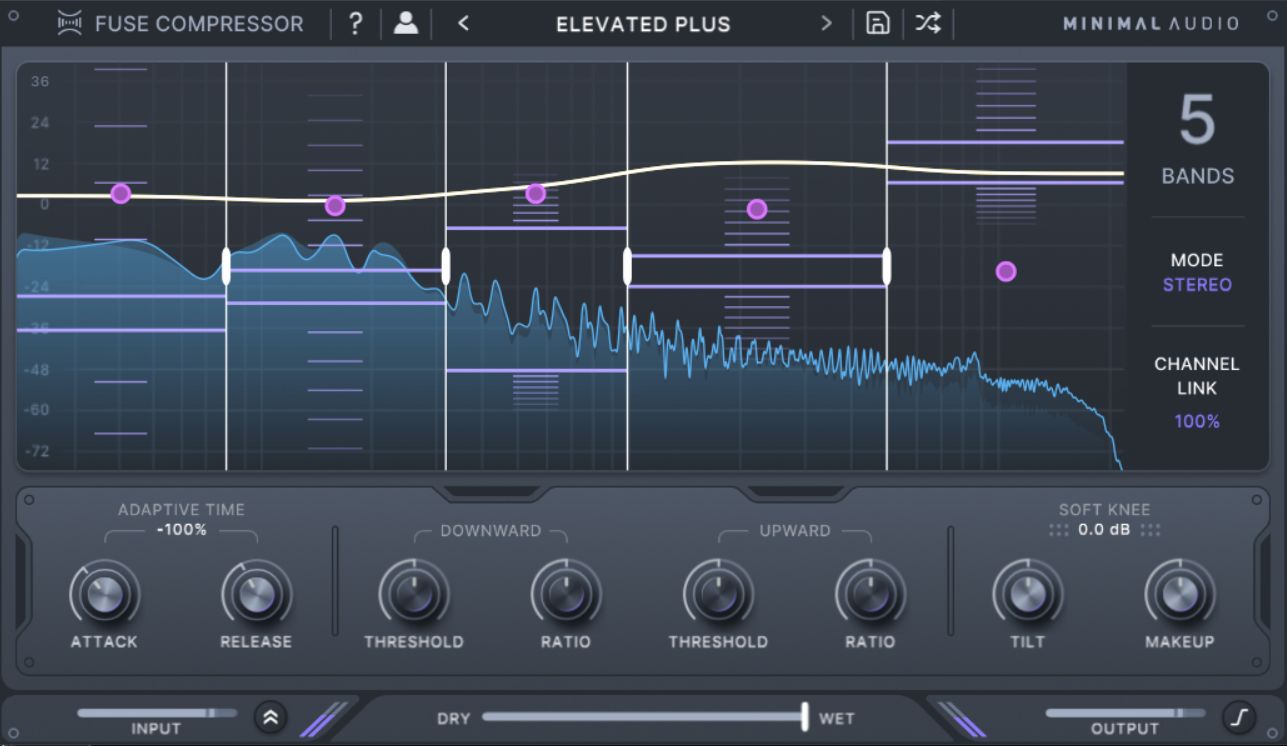Open the ELEVATED PLUS preset name

pos(643,24)
